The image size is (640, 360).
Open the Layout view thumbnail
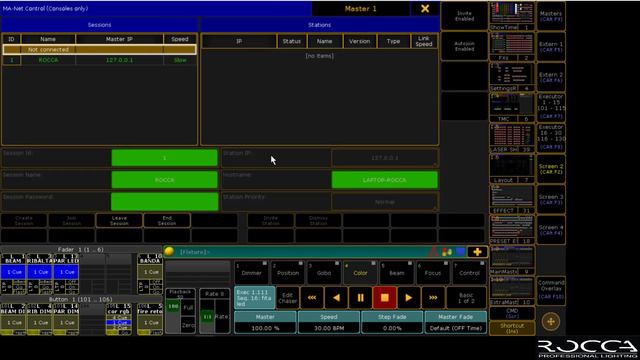click(x=512, y=169)
